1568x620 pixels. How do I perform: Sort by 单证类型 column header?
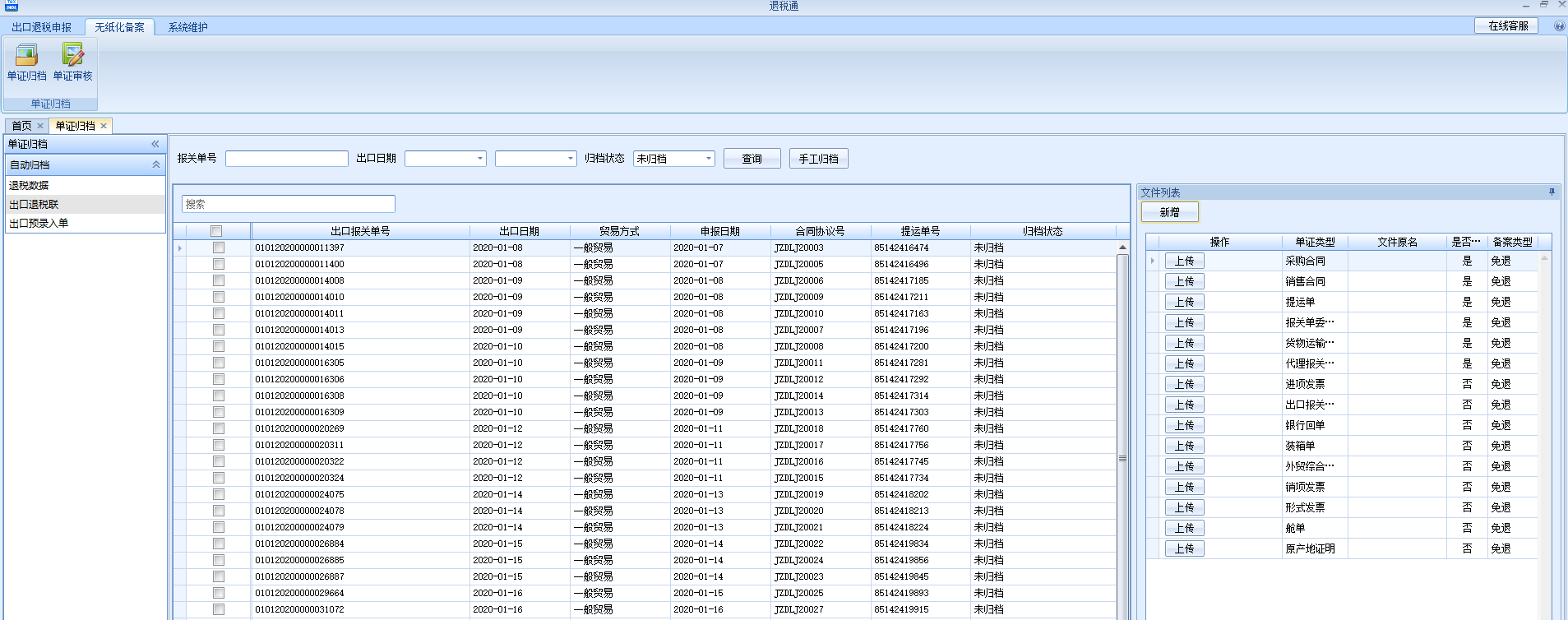[x=1315, y=242]
